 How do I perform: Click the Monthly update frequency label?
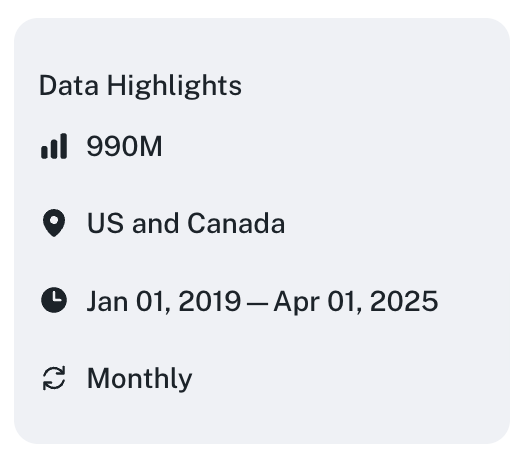[139, 379]
